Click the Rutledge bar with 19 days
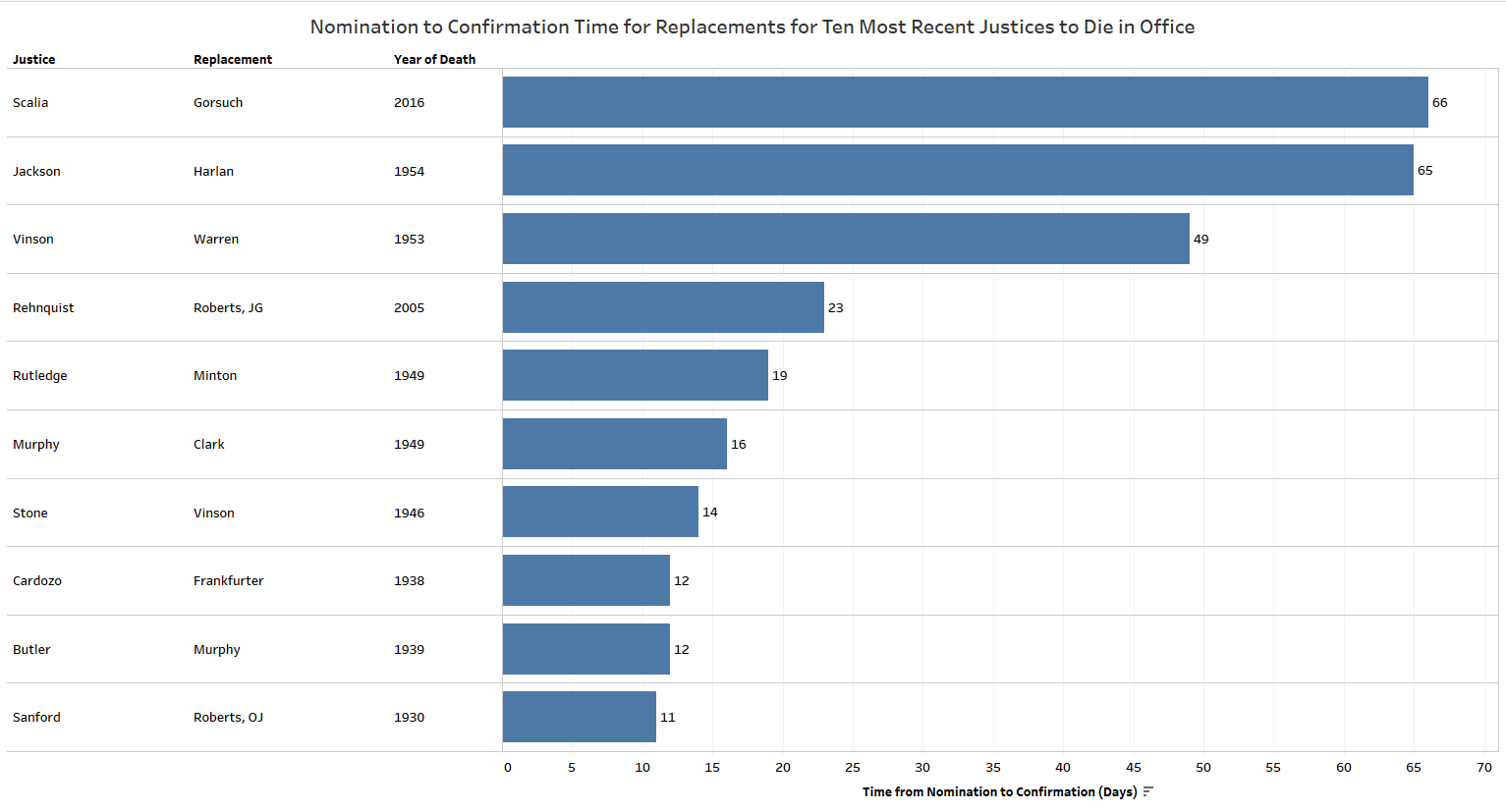Image resolution: width=1506 pixels, height=812 pixels. 635,375
